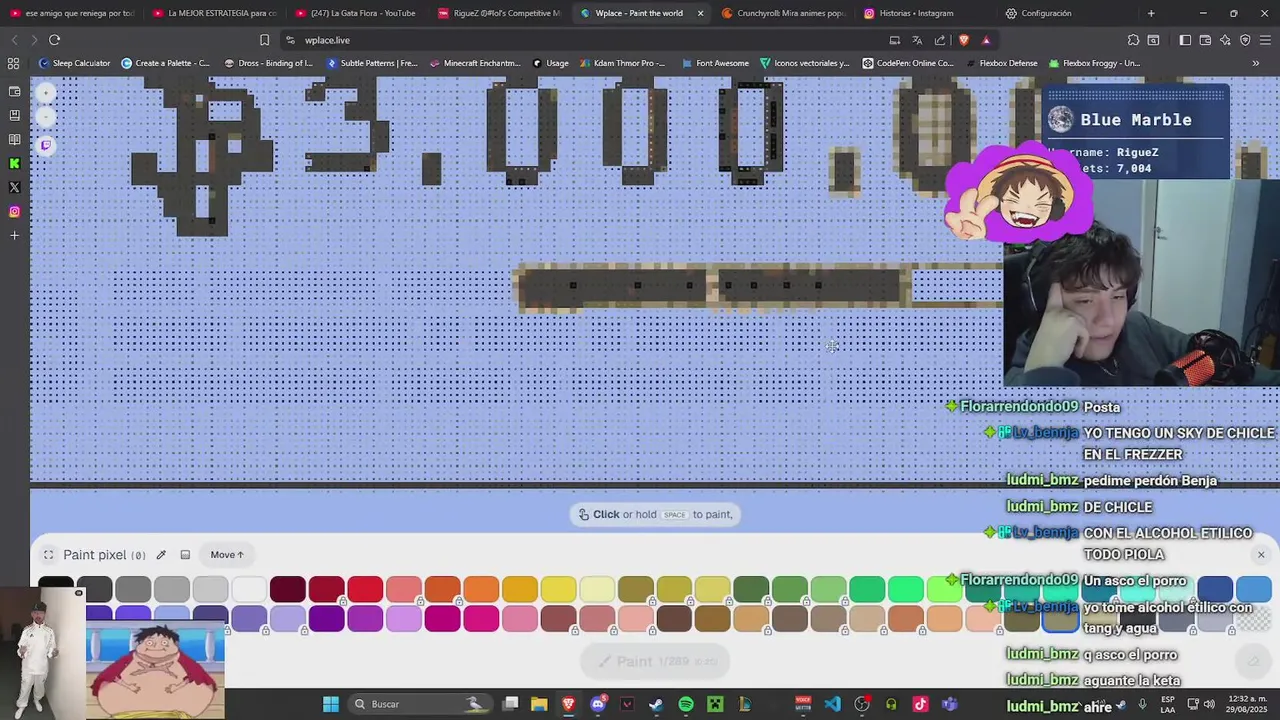1280x720 pixels.
Task: Open Steam from taskbar
Action: (656, 704)
